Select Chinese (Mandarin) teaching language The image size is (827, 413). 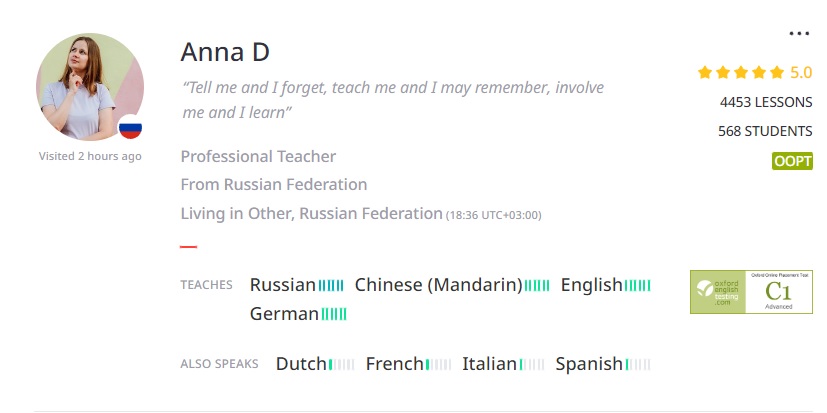click(438, 285)
